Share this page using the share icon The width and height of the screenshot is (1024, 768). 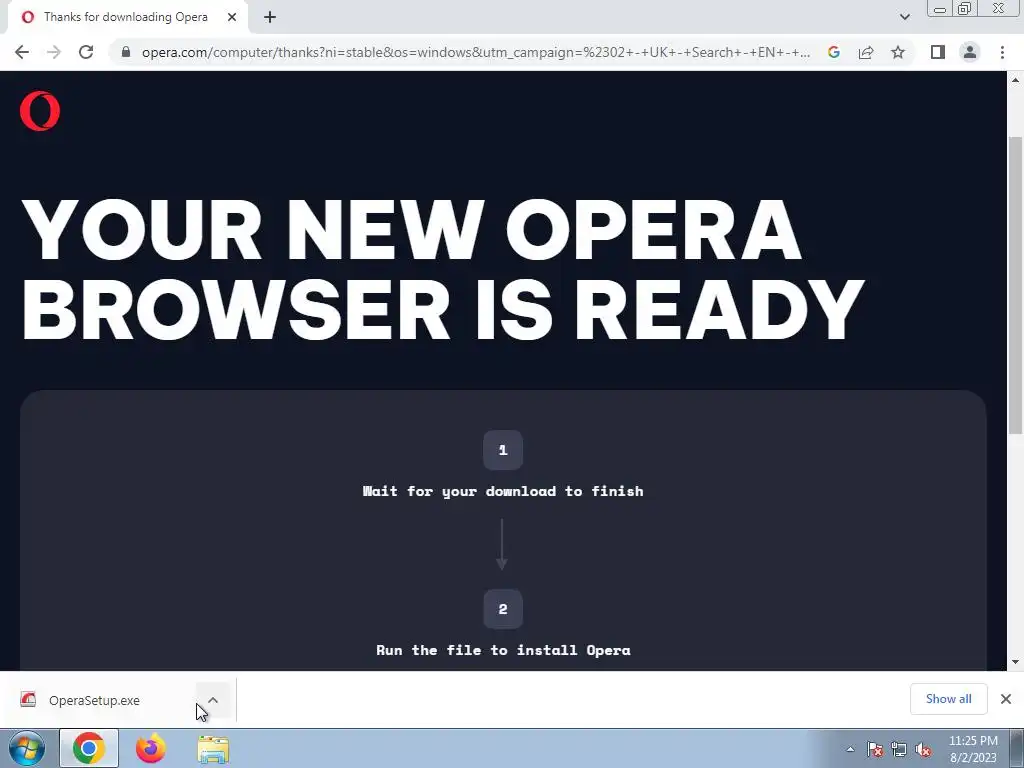coord(866,52)
